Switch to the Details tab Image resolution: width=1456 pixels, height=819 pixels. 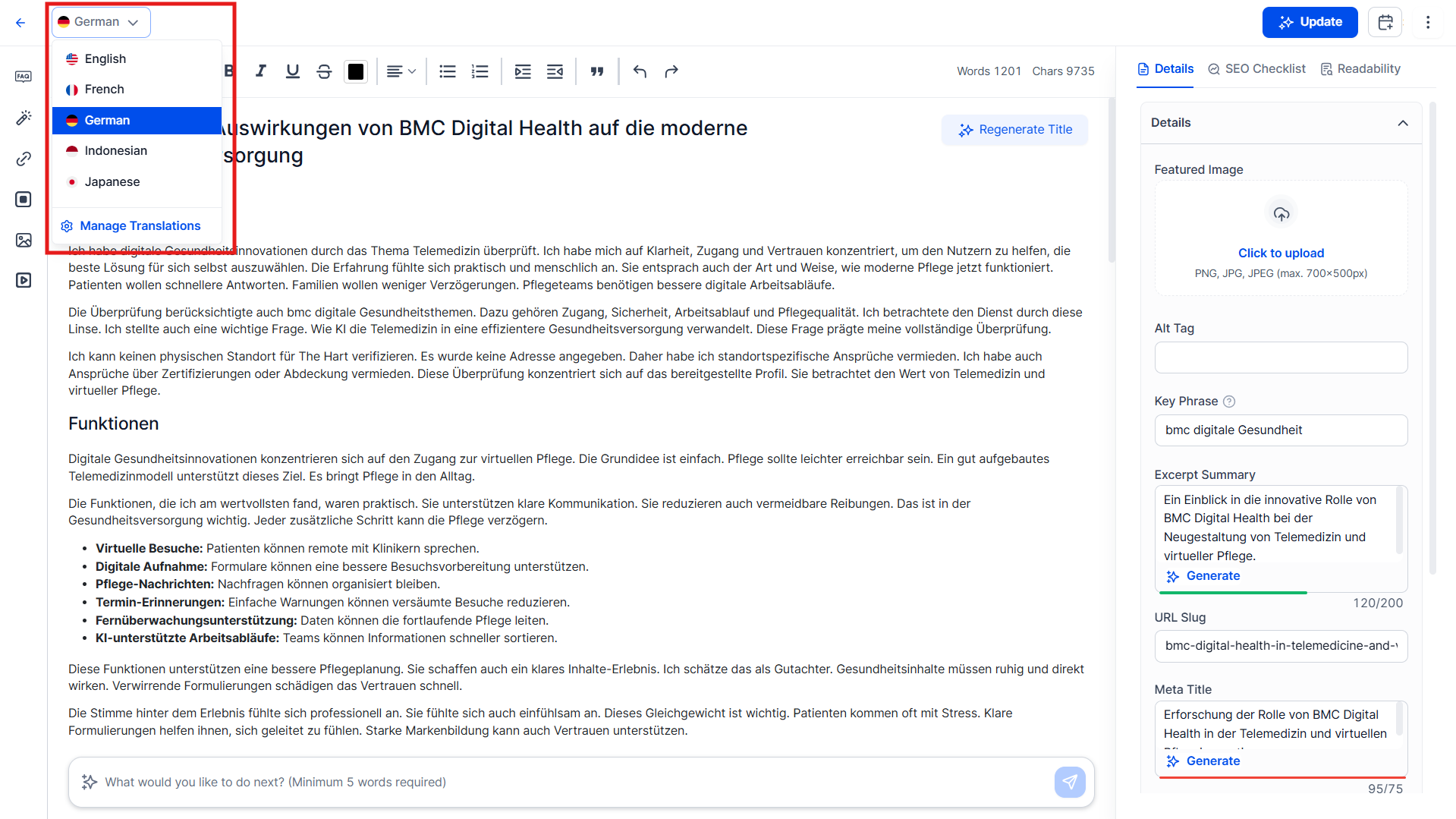coord(1165,69)
